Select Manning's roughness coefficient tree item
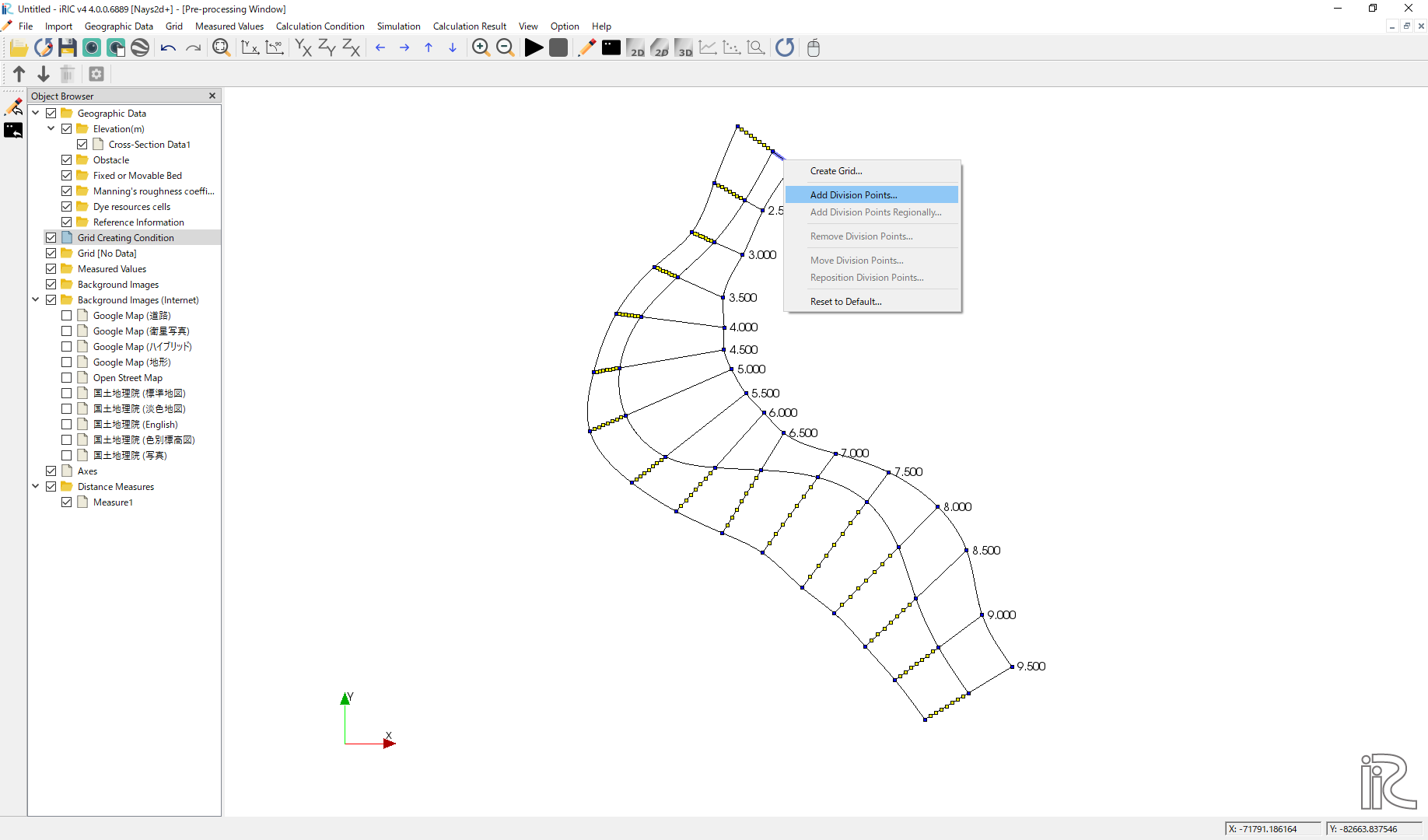Image resolution: width=1428 pixels, height=840 pixels. [x=153, y=191]
